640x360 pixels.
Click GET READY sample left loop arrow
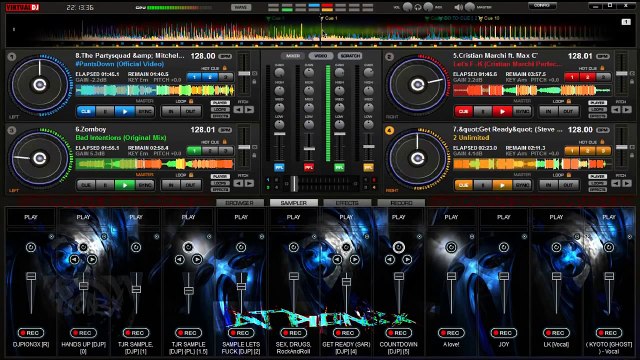click(337, 259)
